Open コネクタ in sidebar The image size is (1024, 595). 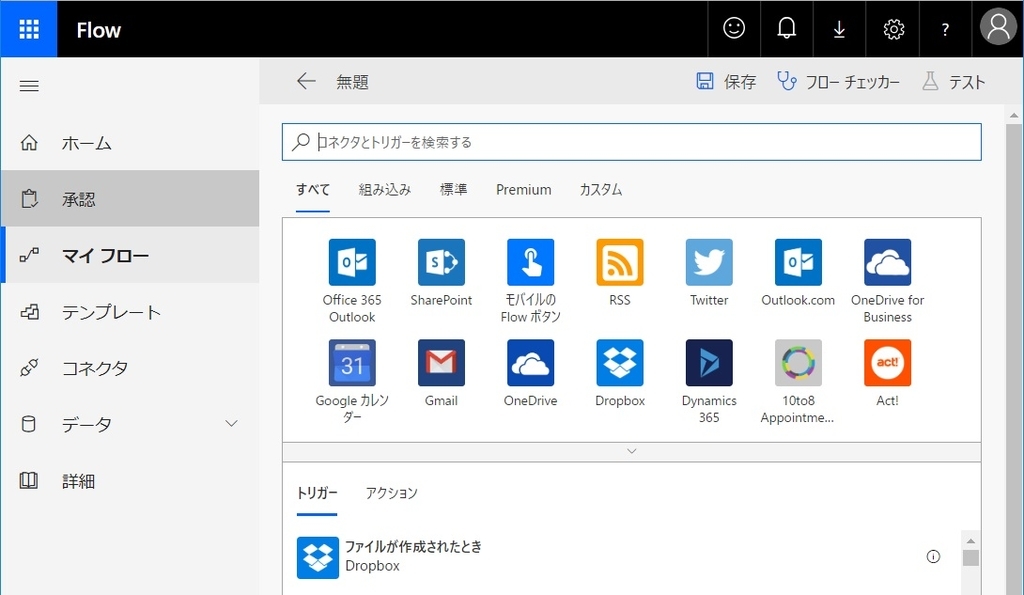[x=130, y=368]
